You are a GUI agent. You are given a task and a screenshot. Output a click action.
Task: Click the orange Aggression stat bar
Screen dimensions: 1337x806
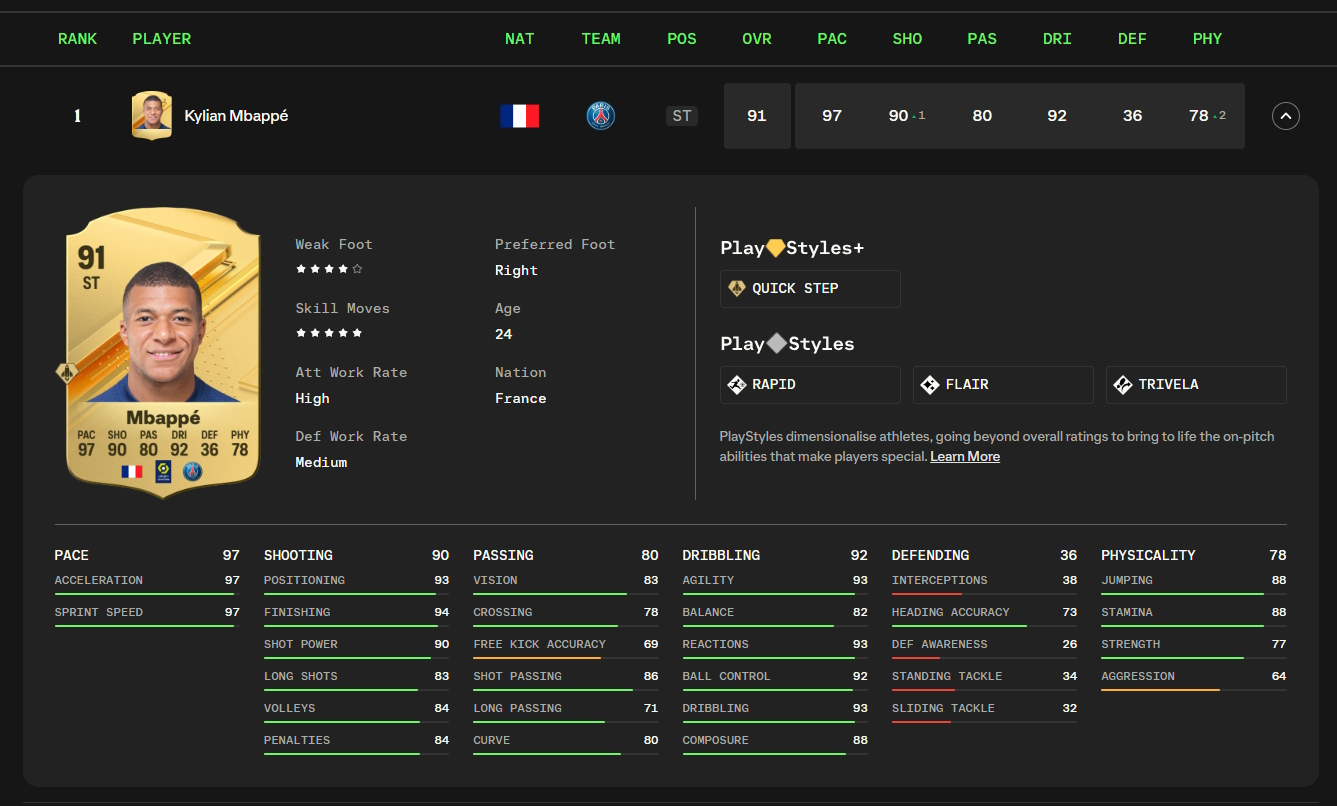pos(1194,691)
